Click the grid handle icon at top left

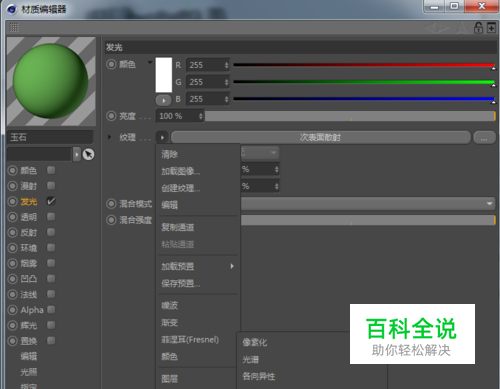[x=14, y=27]
